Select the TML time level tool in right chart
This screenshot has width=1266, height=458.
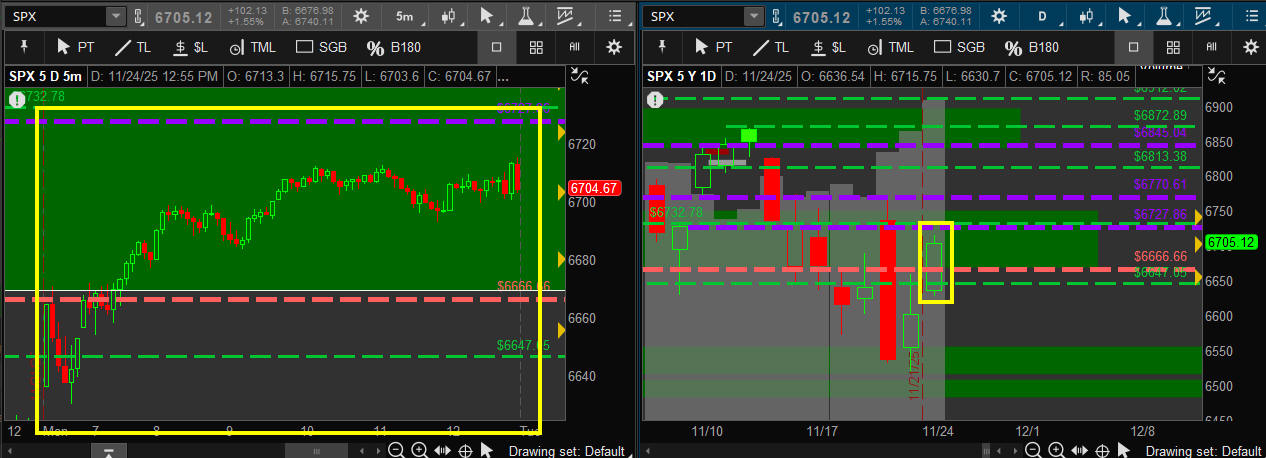pos(890,47)
